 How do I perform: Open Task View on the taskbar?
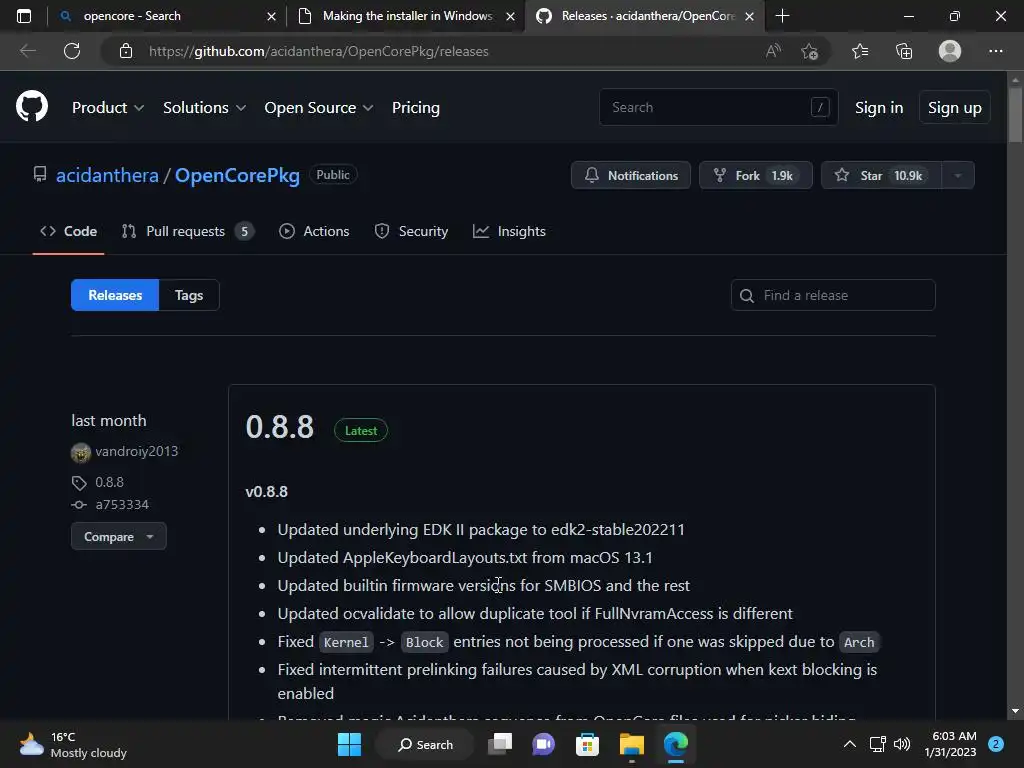coord(501,744)
